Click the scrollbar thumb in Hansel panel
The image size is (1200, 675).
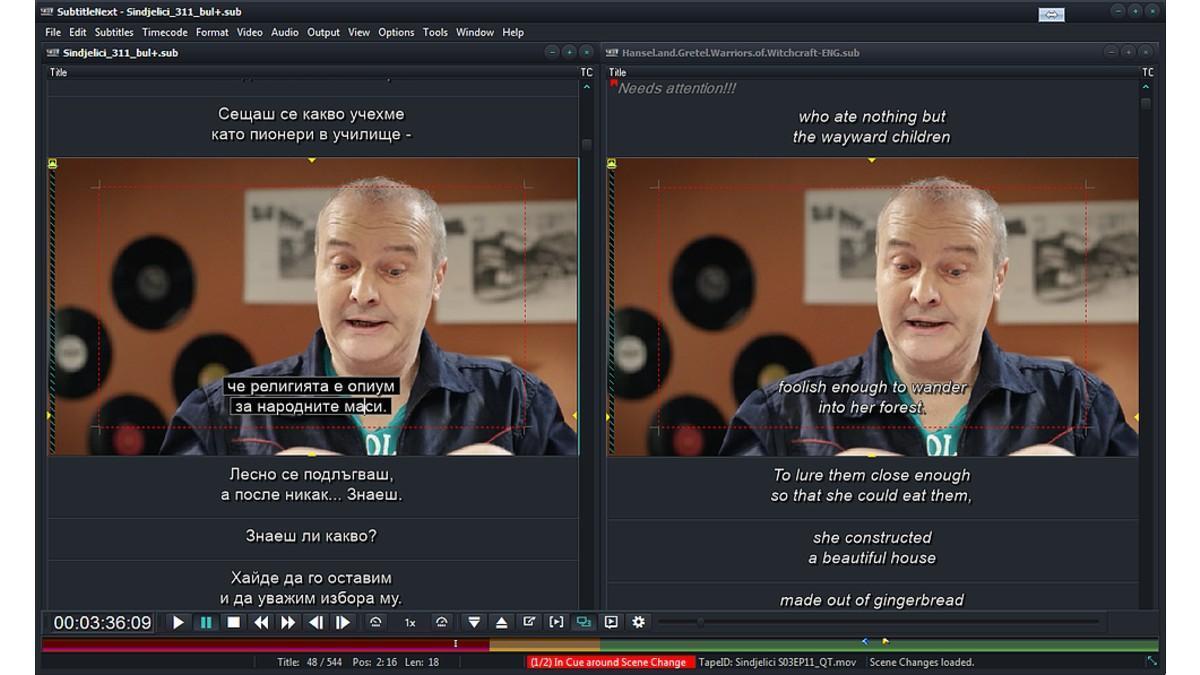pyautogui.click(x=1146, y=103)
